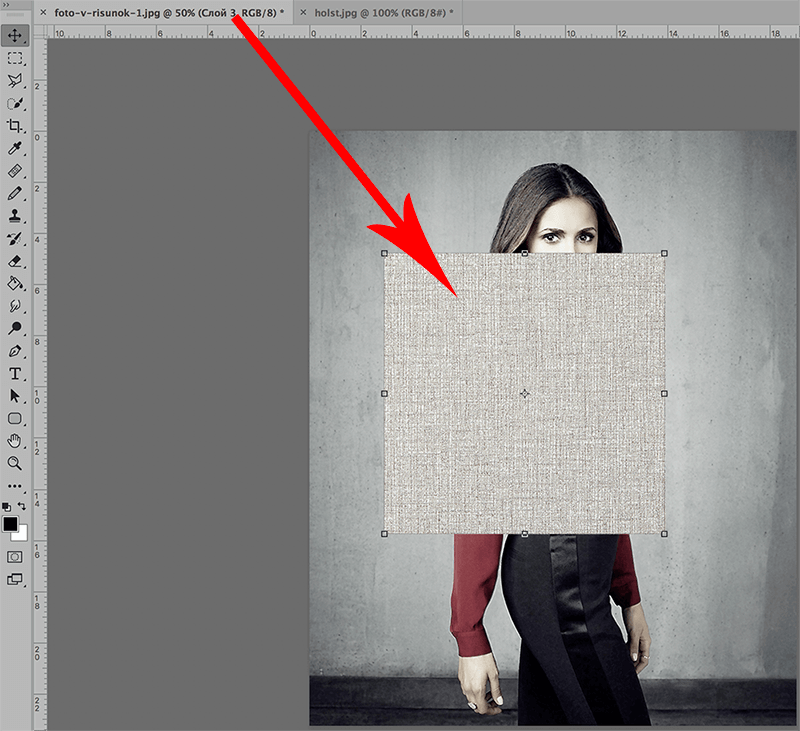
Task: Pick the Polygonal Lasso tool
Action: 15,81
